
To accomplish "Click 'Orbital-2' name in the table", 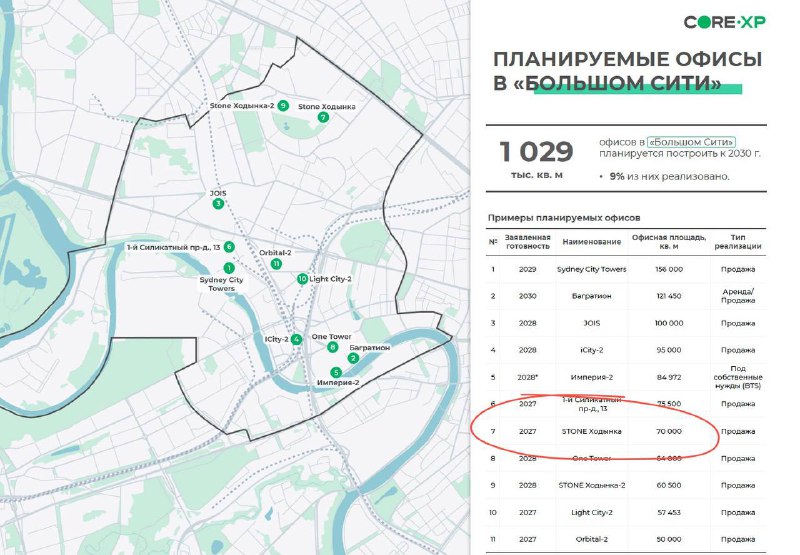I will coord(591,539).
